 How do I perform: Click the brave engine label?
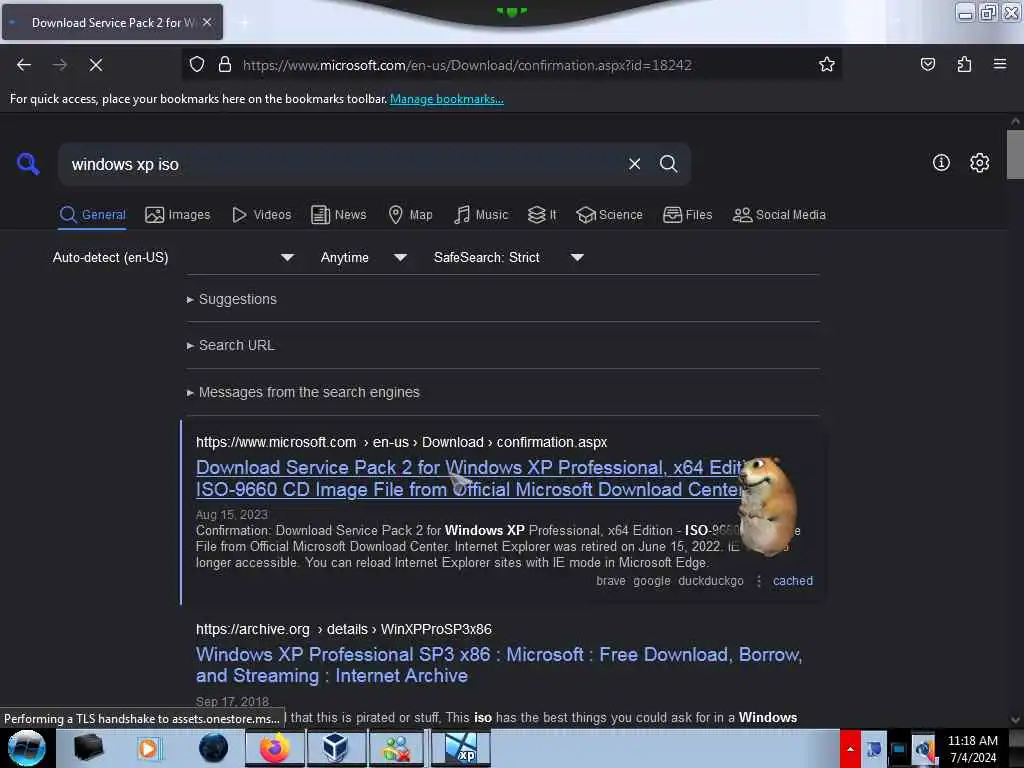pos(611,581)
